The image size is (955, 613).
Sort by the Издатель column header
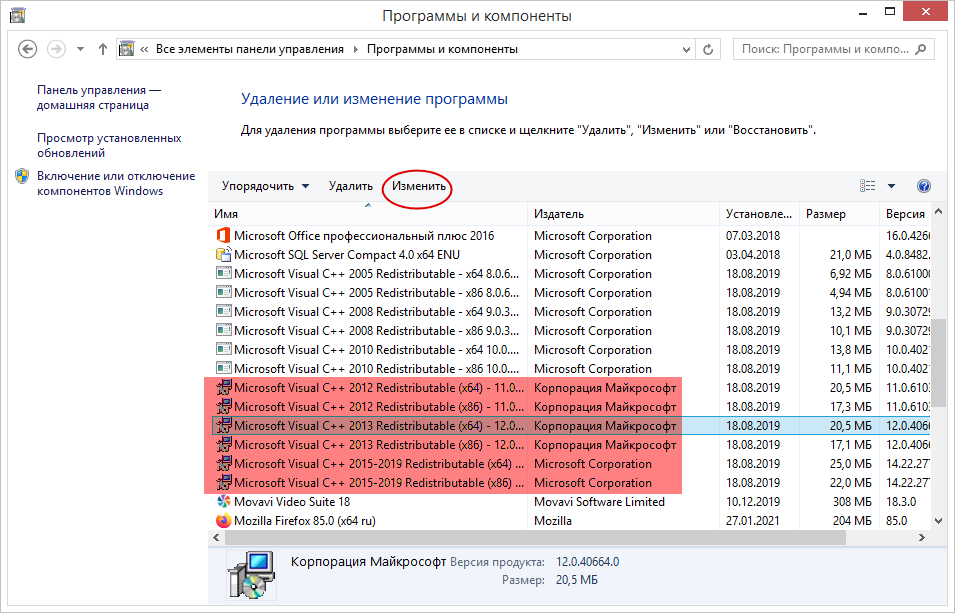click(x=624, y=214)
